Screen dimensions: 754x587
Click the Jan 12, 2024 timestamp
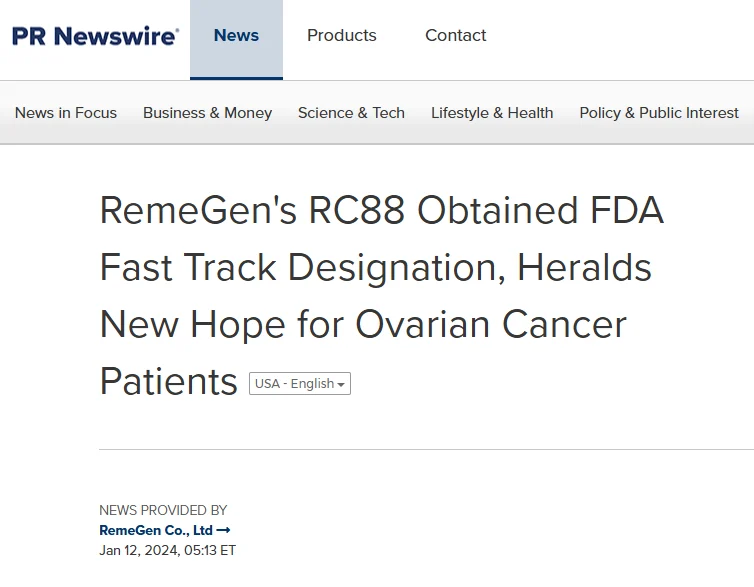[167, 550]
